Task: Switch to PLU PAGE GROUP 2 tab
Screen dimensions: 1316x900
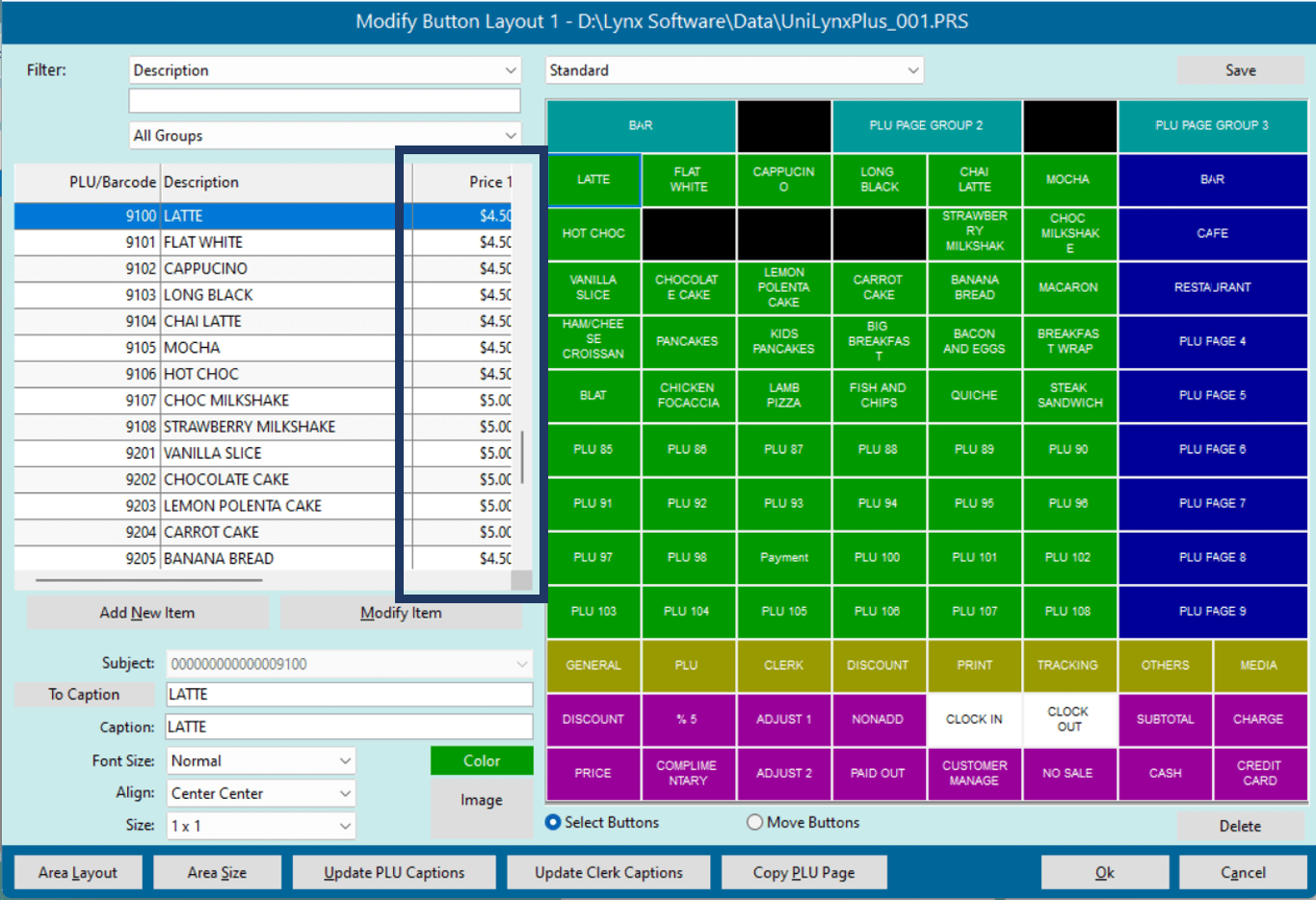Action: (x=926, y=125)
